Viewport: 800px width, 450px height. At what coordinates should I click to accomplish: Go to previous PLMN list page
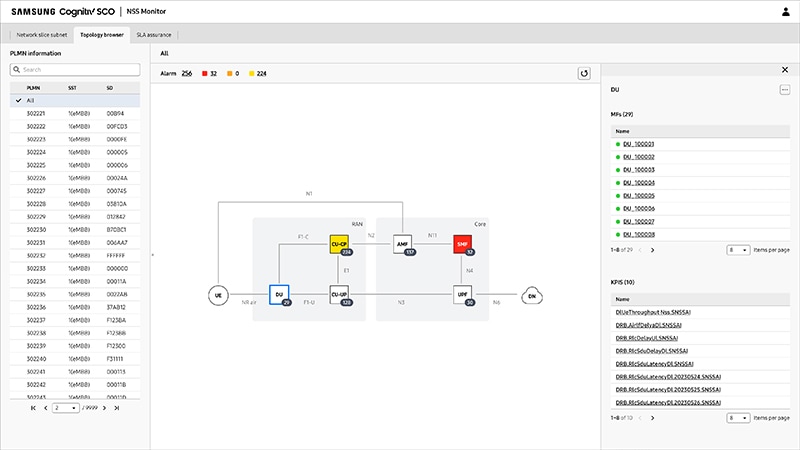[46, 408]
